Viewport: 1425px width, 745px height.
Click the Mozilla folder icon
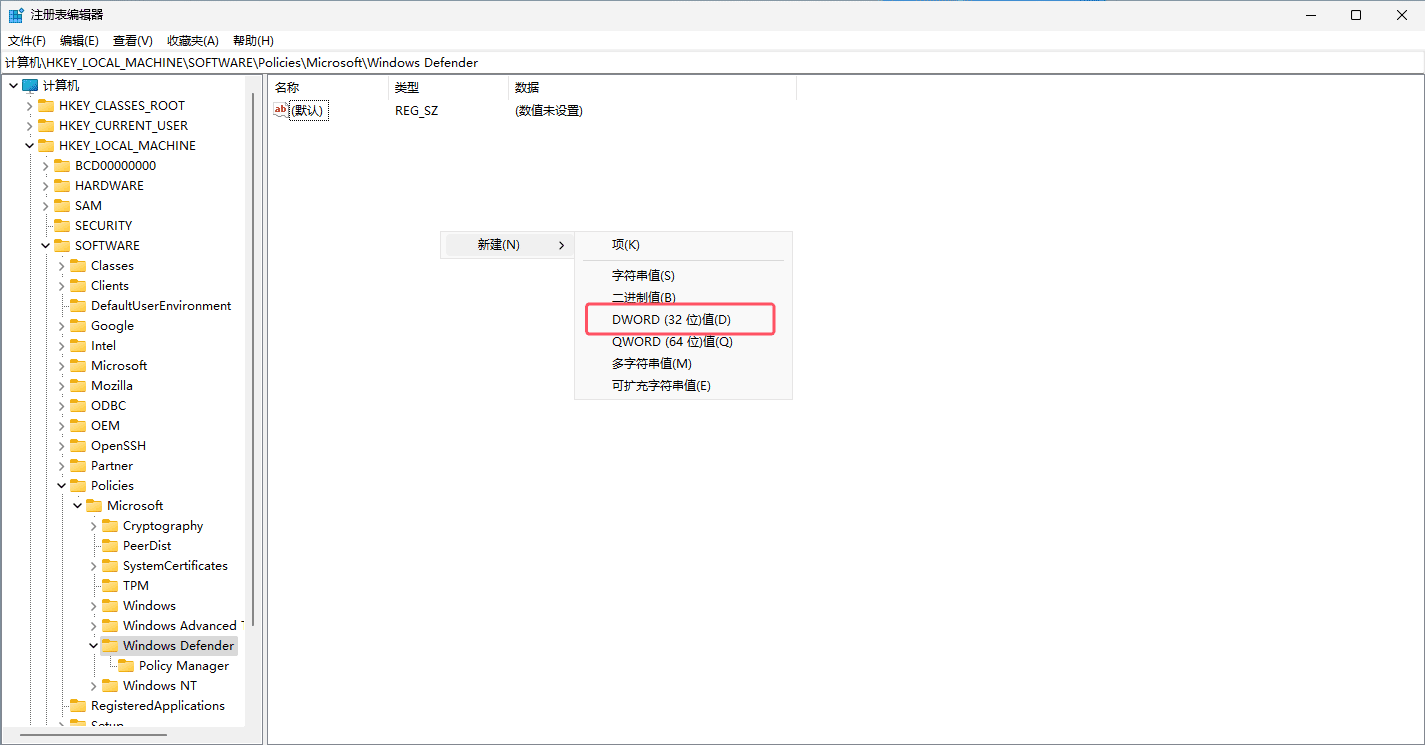78,386
